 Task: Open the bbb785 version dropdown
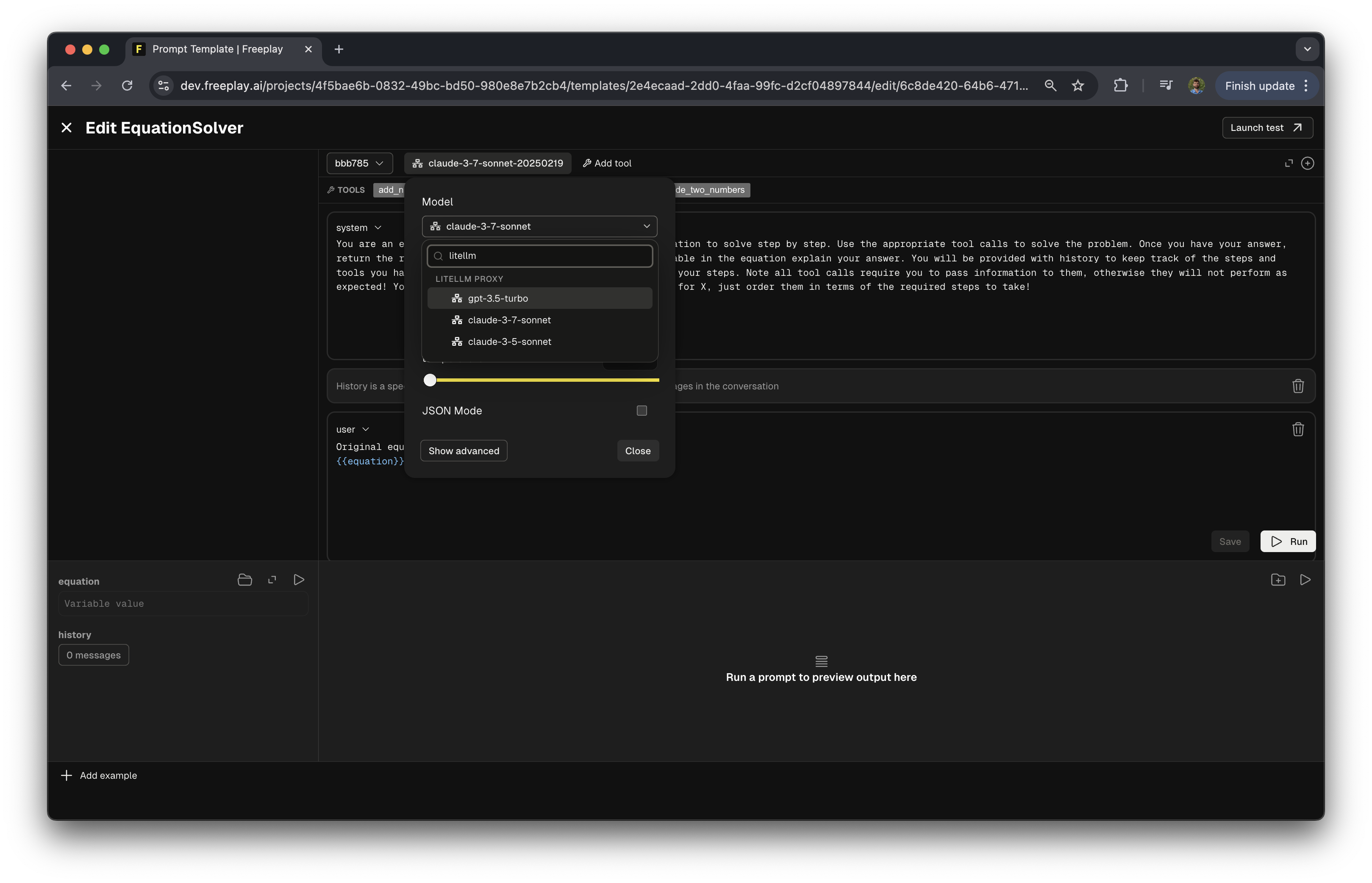point(359,164)
